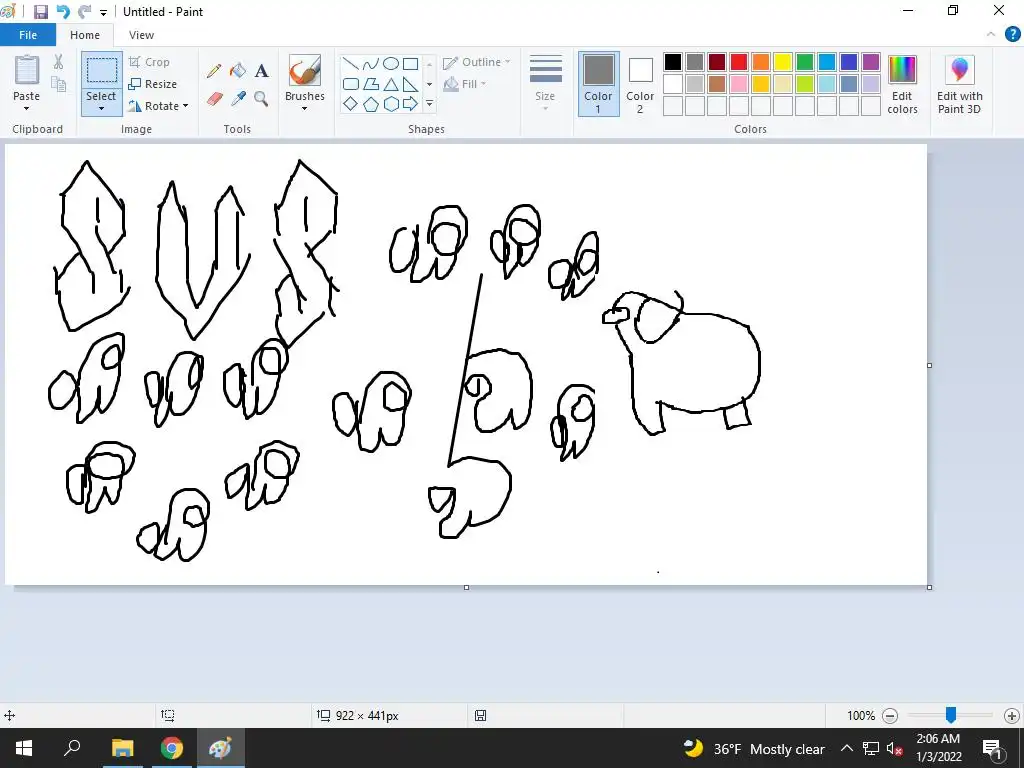
Task: Switch to the Home tab
Action: tap(85, 35)
